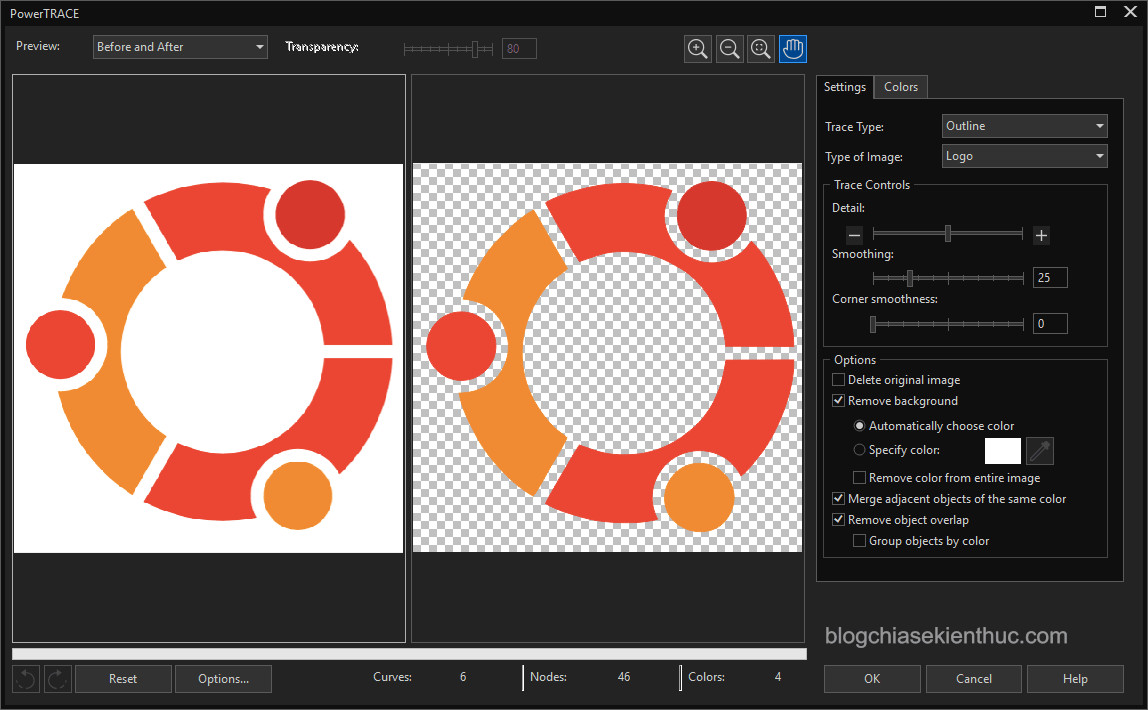Switch to the Colors tab
This screenshot has width=1148, height=710.
(x=900, y=87)
